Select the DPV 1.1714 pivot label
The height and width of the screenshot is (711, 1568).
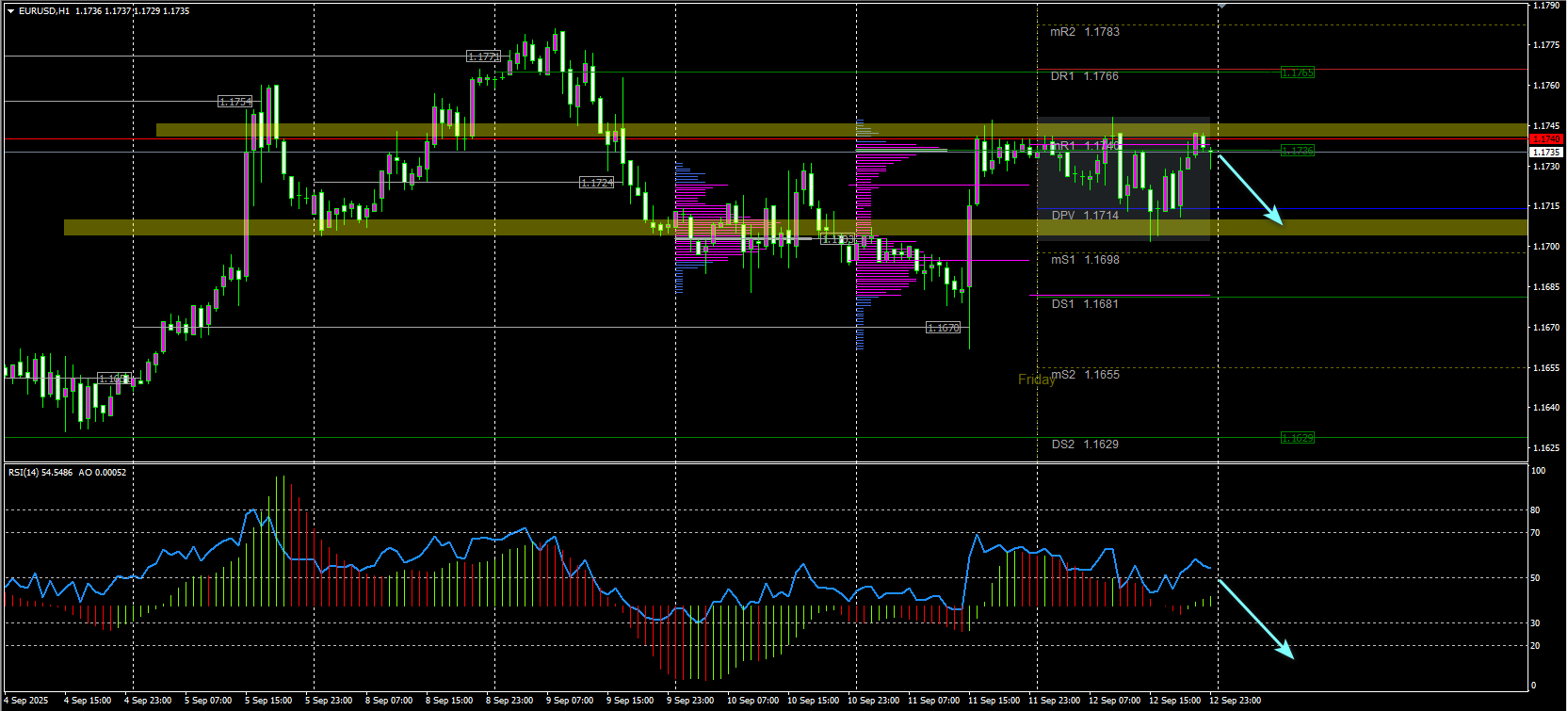click(x=1085, y=216)
